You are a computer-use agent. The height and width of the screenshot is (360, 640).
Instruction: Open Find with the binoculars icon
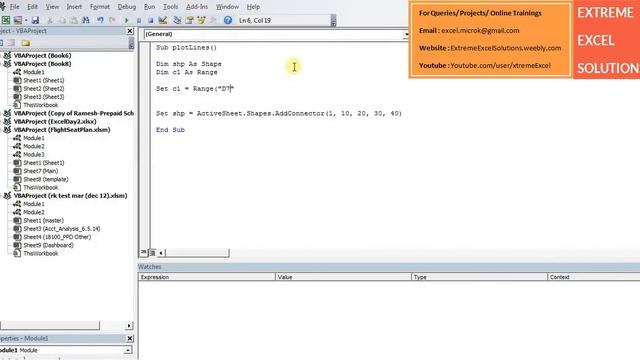(86, 20)
